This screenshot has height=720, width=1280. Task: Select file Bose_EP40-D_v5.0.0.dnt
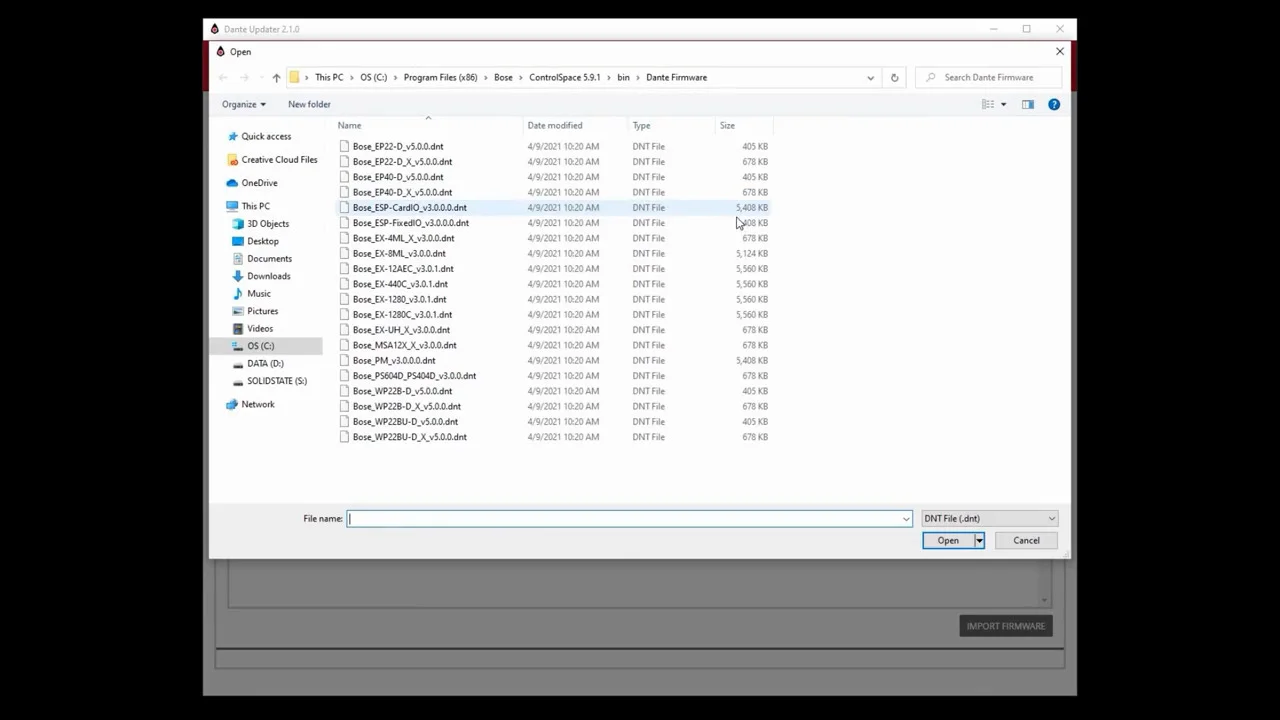pos(397,177)
